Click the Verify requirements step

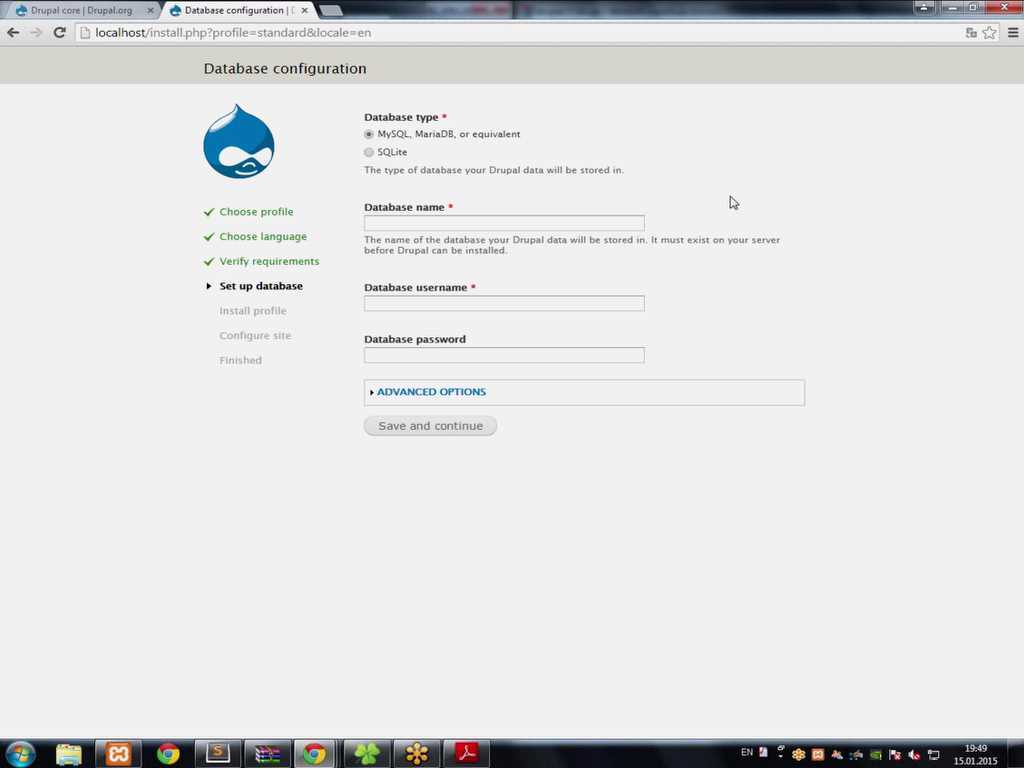point(269,261)
